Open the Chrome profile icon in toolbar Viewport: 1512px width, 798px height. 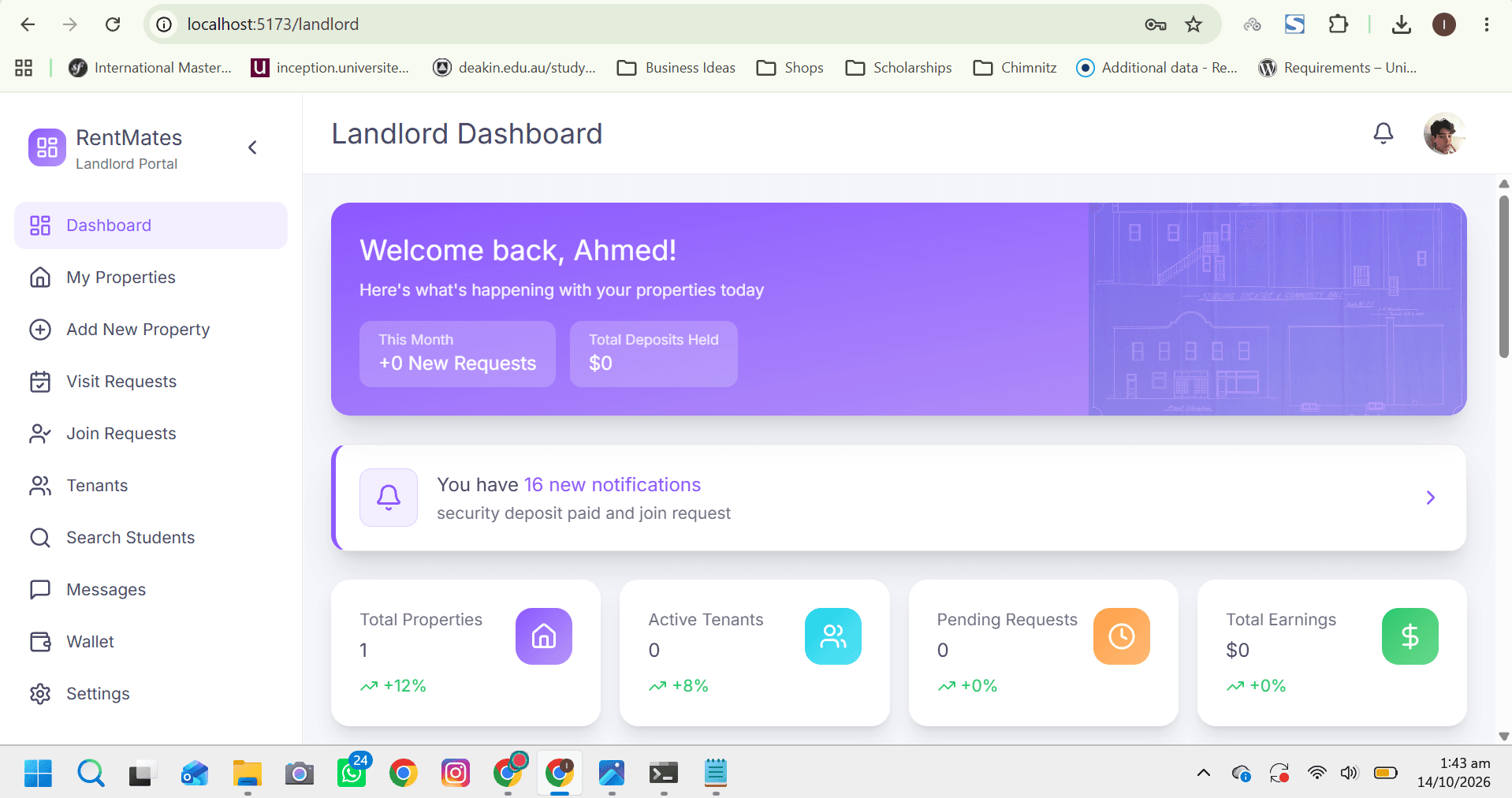tap(1443, 24)
